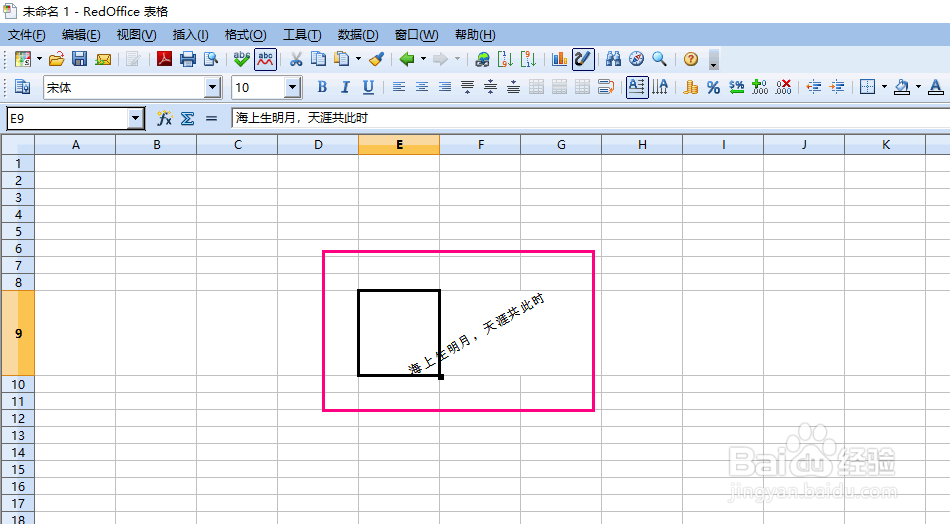Open a file with the folder icon
Image resolution: width=950 pixels, height=524 pixels.
[x=56, y=59]
